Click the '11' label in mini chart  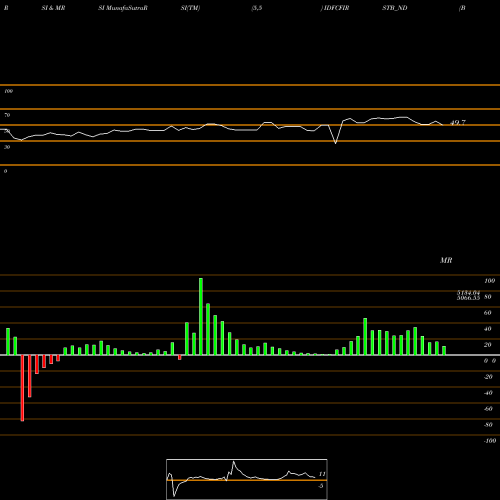click(322, 474)
